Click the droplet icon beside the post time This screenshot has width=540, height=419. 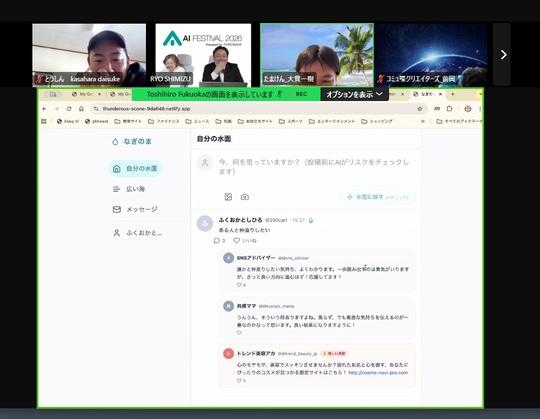pyautogui.click(x=311, y=220)
